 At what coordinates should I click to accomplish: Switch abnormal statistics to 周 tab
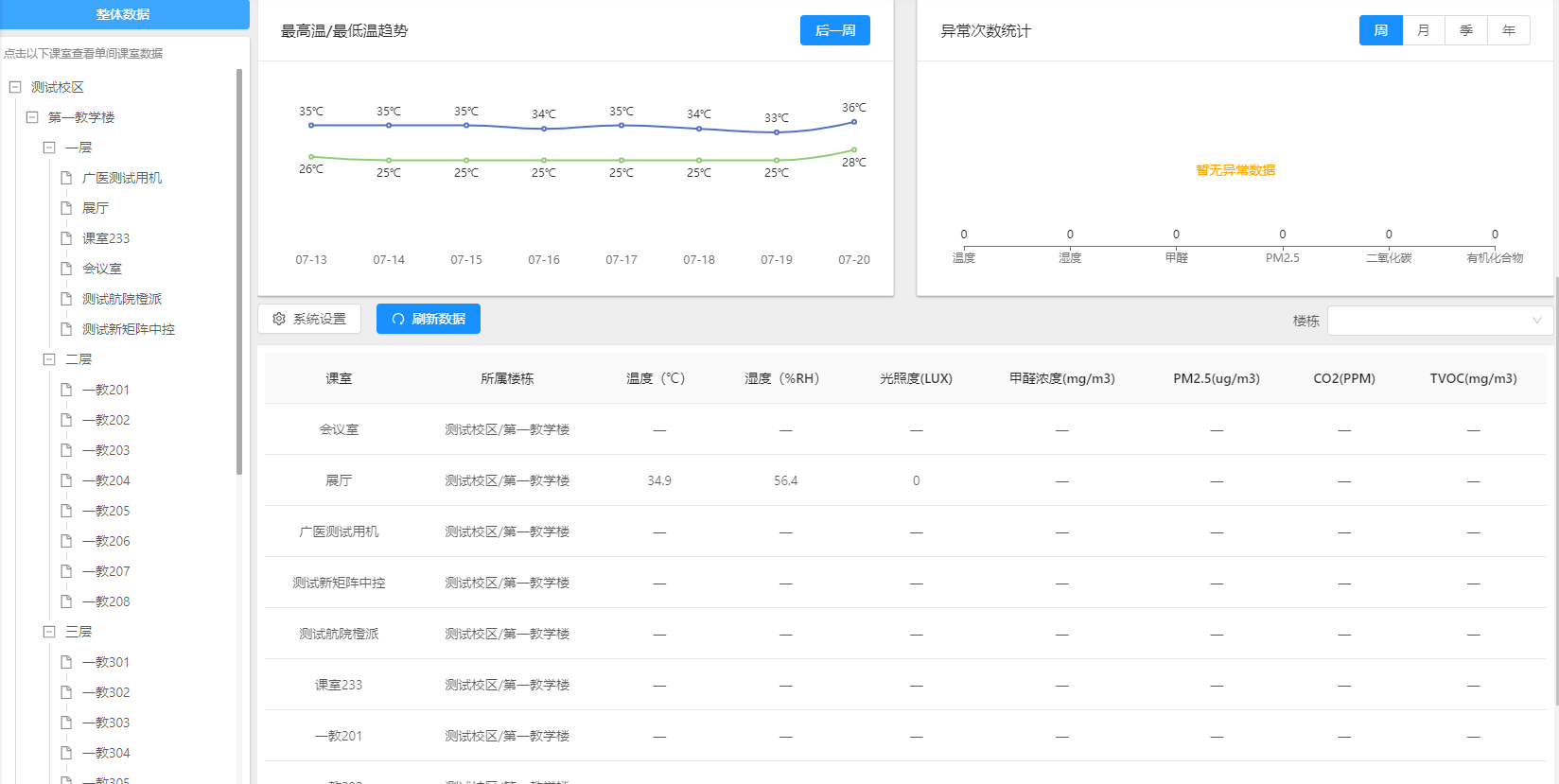[1381, 30]
